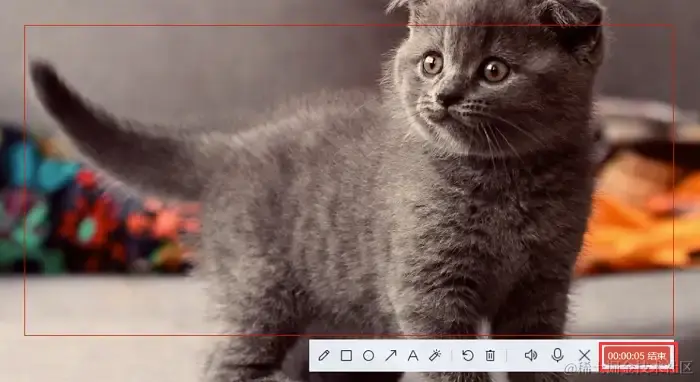Stop recording via 00:00:05 结束 button
The height and width of the screenshot is (382, 700).
tap(638, 356)
